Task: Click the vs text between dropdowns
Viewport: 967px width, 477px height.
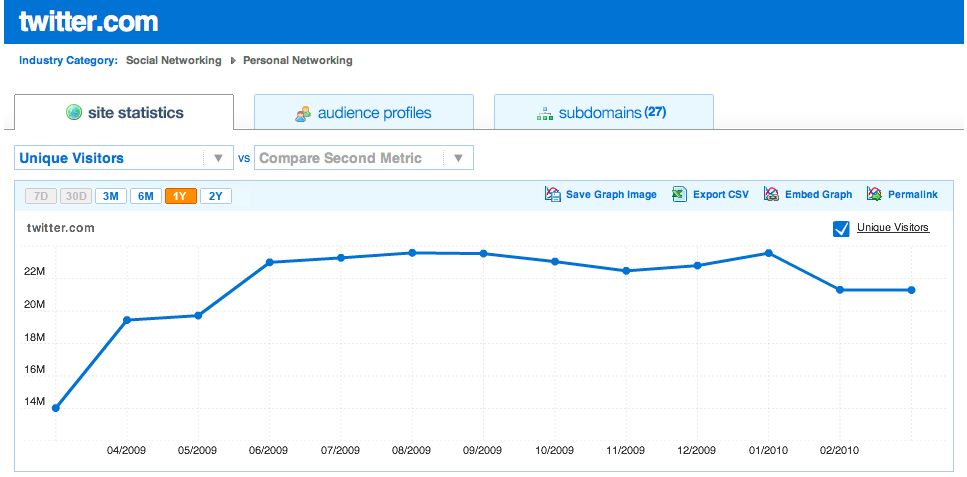Action: tap(244, 159)
